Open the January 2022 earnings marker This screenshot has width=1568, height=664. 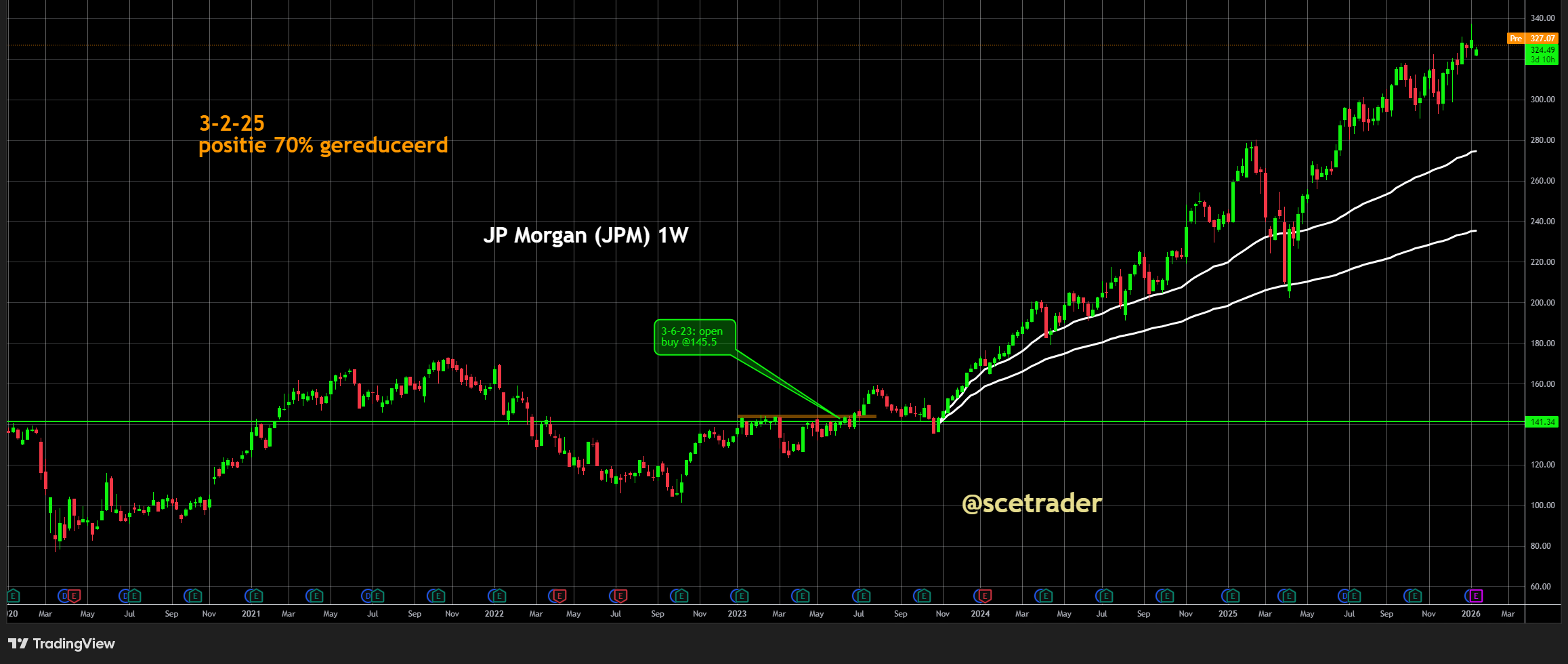(x=499, y=596)
